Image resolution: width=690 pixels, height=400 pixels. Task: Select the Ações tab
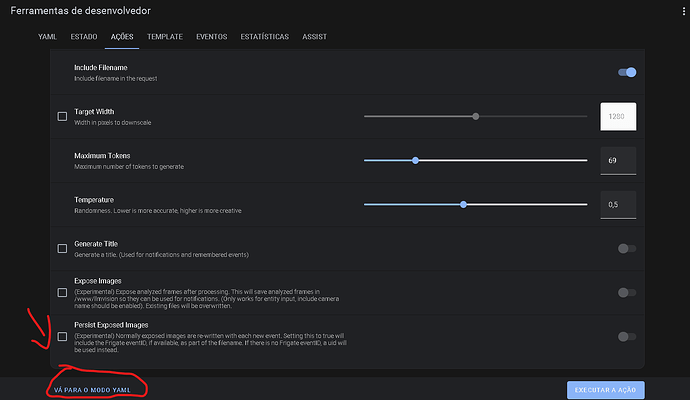pyautogui.click(x=122, y=37)
